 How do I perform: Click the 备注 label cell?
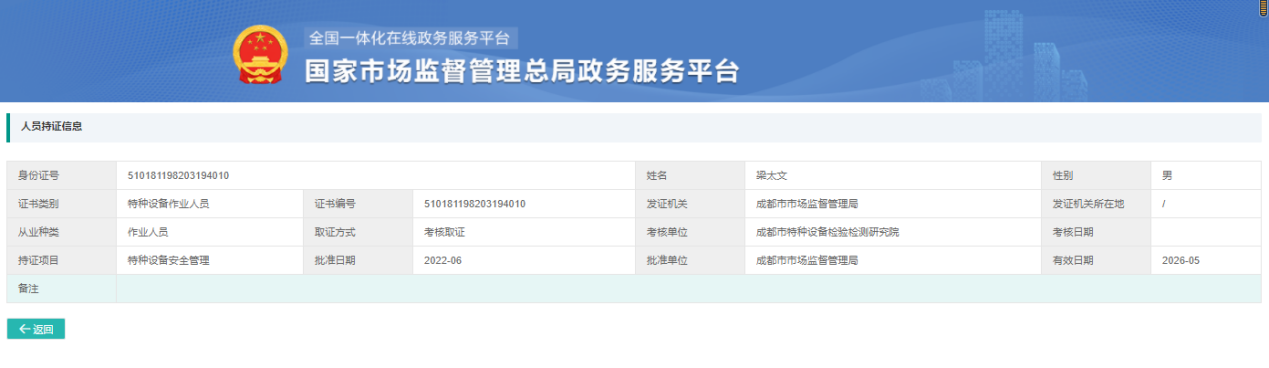(62, 288)
